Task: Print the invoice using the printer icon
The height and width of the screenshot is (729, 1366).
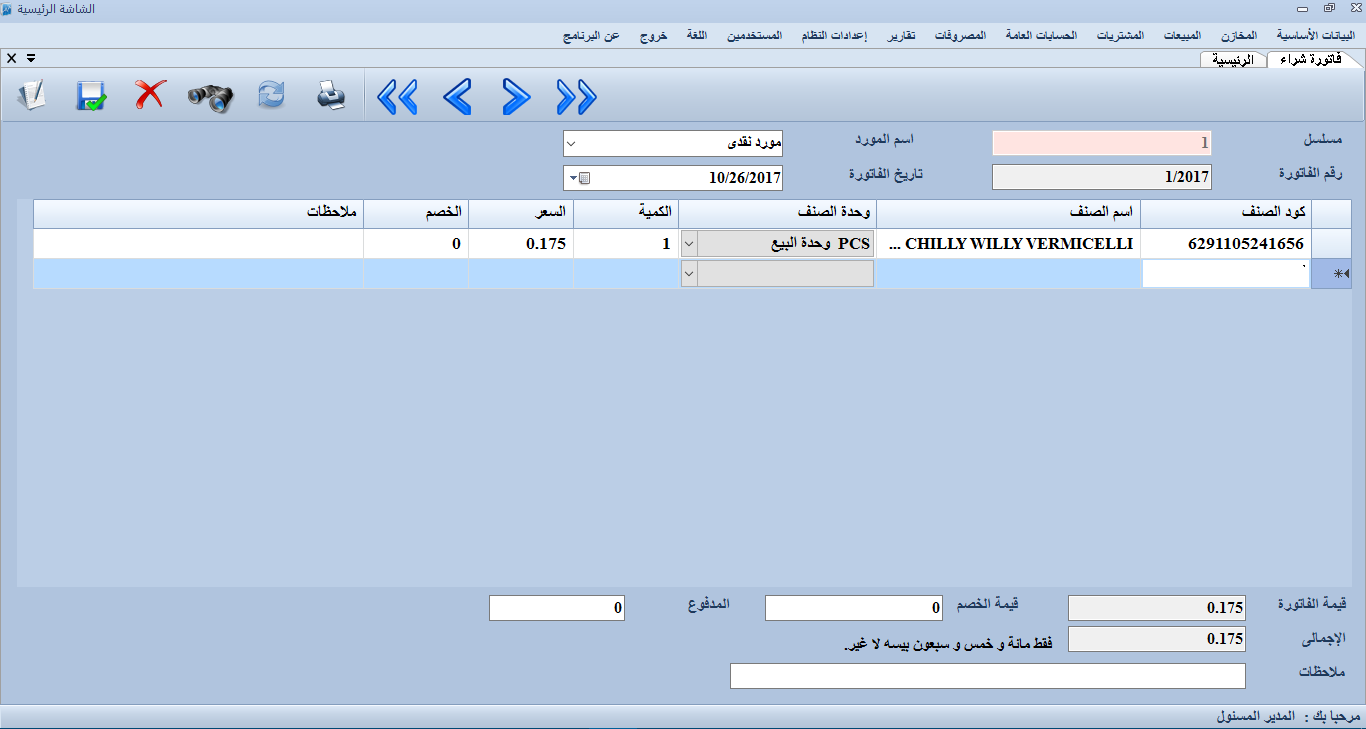Action: click(330, 97)
